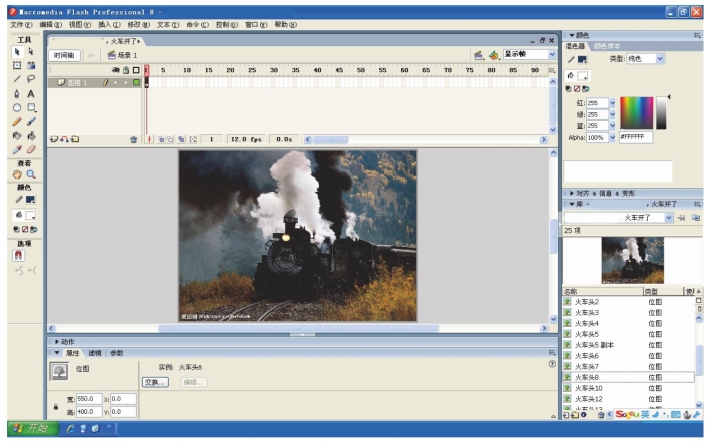This screenshot has height=447, width=722.
Task: Click the 时间轴 toggle button
Action: tap(64, 55)
